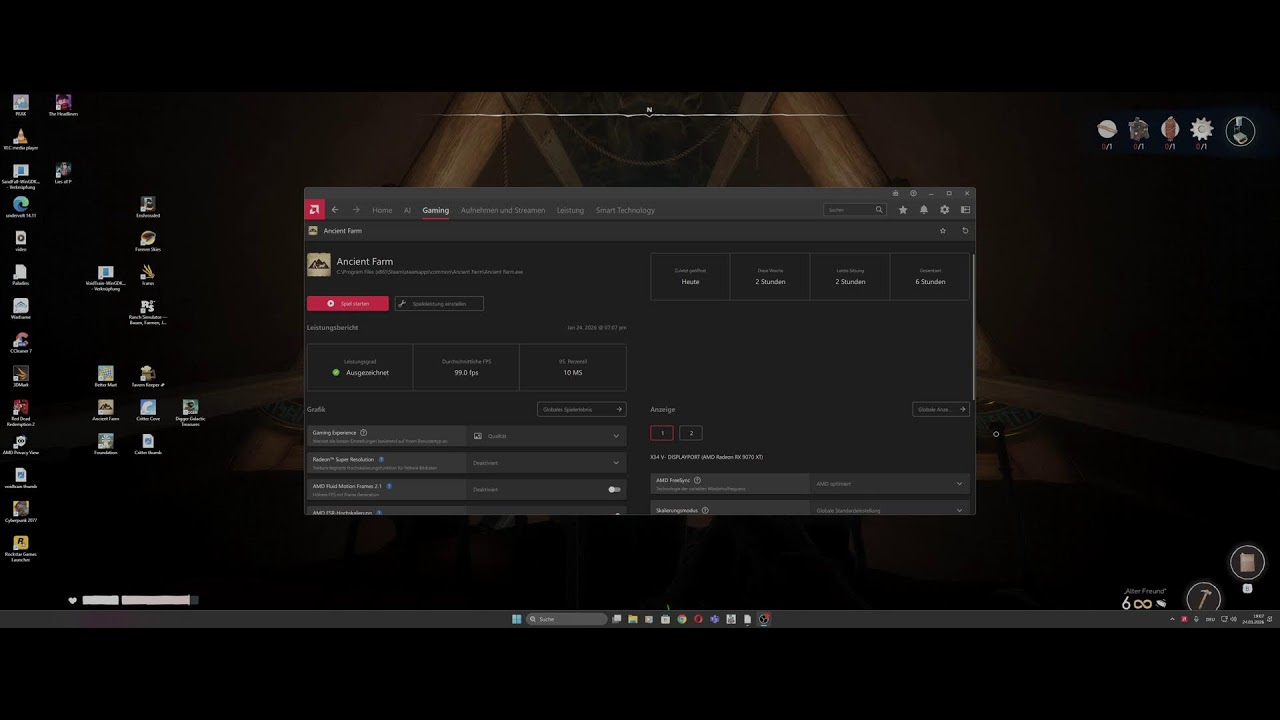Image resolution: width=1280 pixels, height=720 pixels.
Task: Select the Red Dead Redemption 2 desktop icon
Action: point(20,412)
